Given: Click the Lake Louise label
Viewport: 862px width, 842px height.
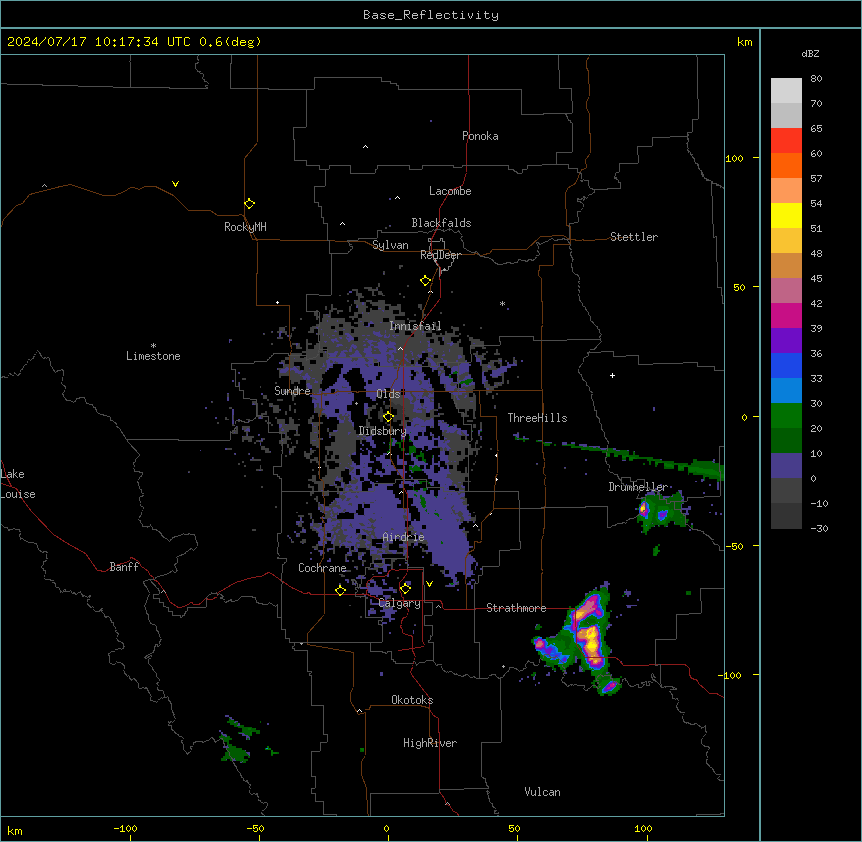Looking at the screenshot, I should 18,484.
